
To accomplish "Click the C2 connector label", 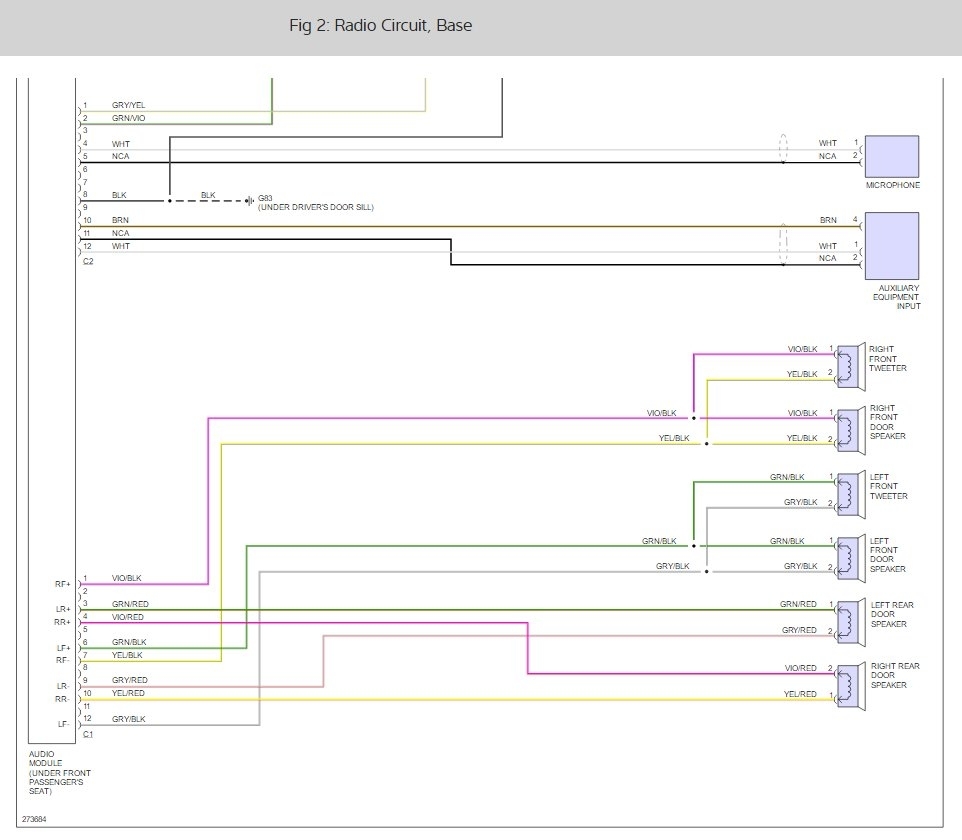I will click(x=88, y=262).
